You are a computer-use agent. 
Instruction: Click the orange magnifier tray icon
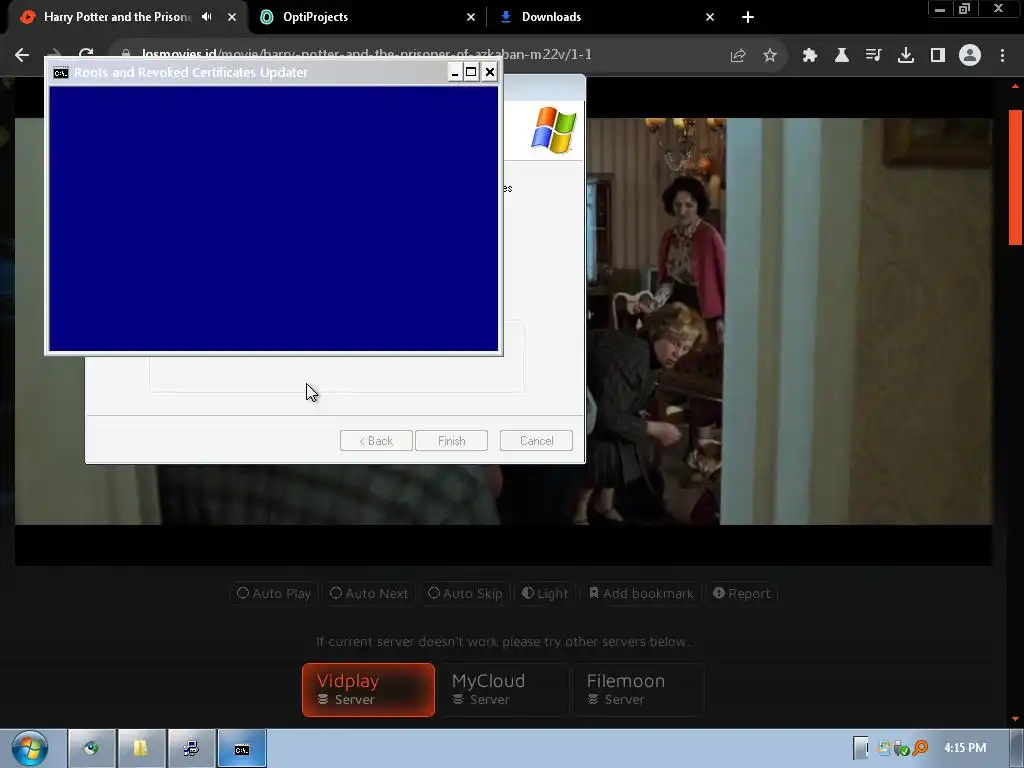[x=921, y=748]
